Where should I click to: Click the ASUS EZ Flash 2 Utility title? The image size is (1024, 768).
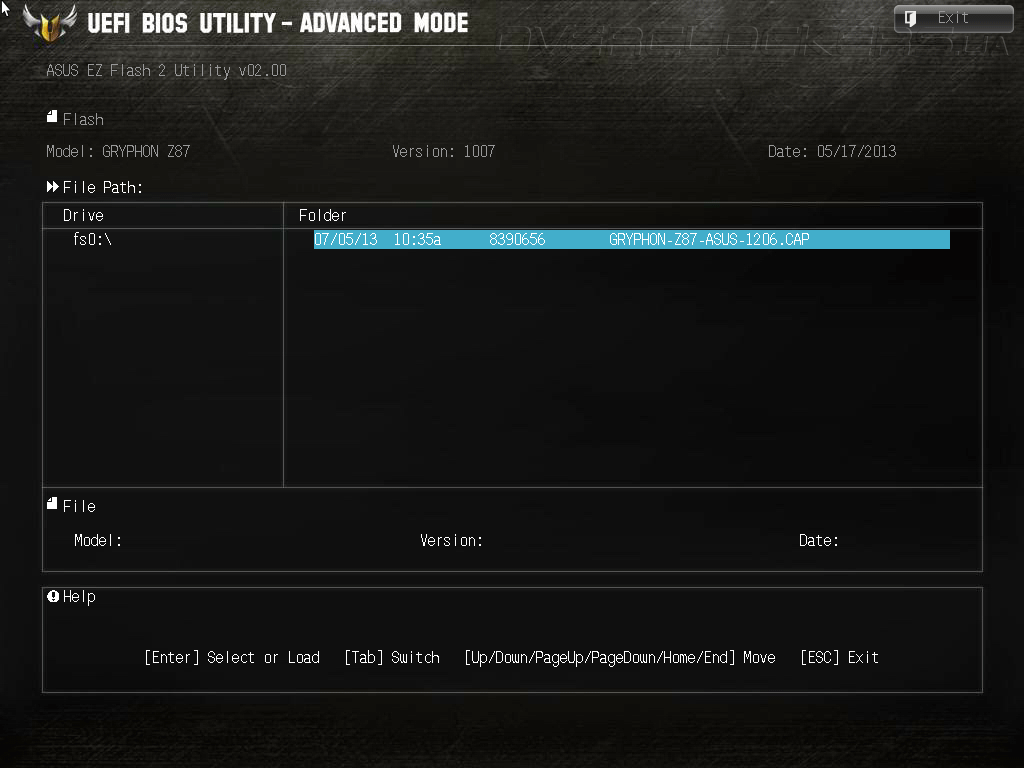(166, 71)
